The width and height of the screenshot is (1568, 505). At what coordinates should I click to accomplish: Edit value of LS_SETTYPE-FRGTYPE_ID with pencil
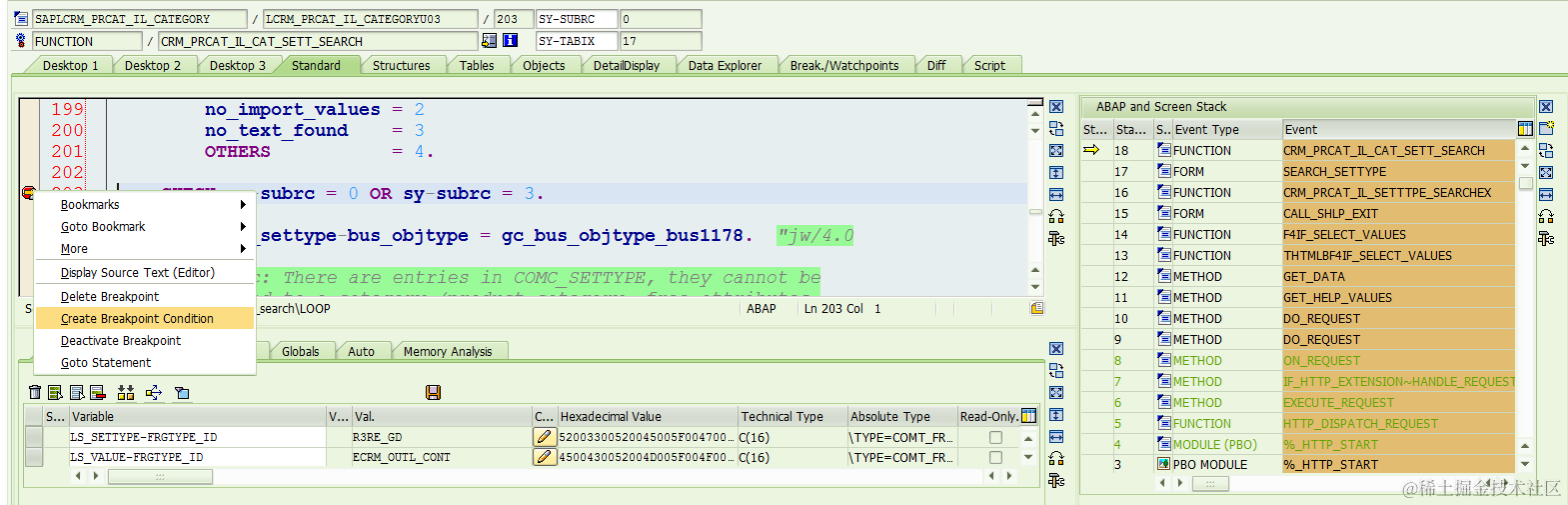tap(544, 437)
